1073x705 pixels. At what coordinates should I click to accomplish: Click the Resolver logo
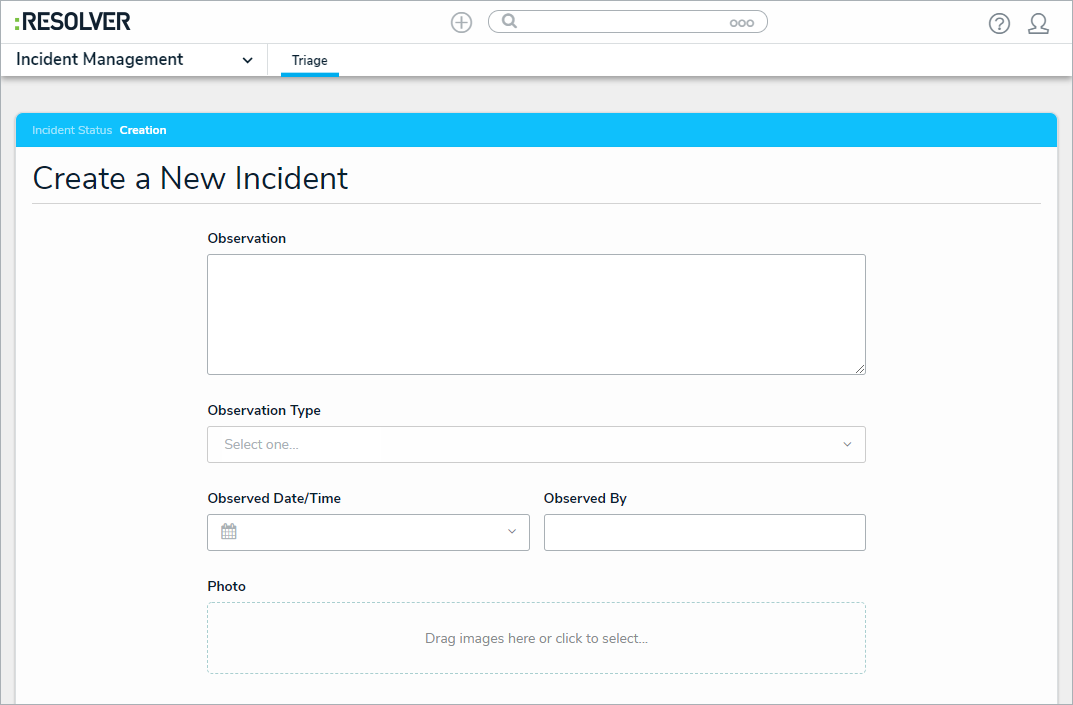point(73,21)
